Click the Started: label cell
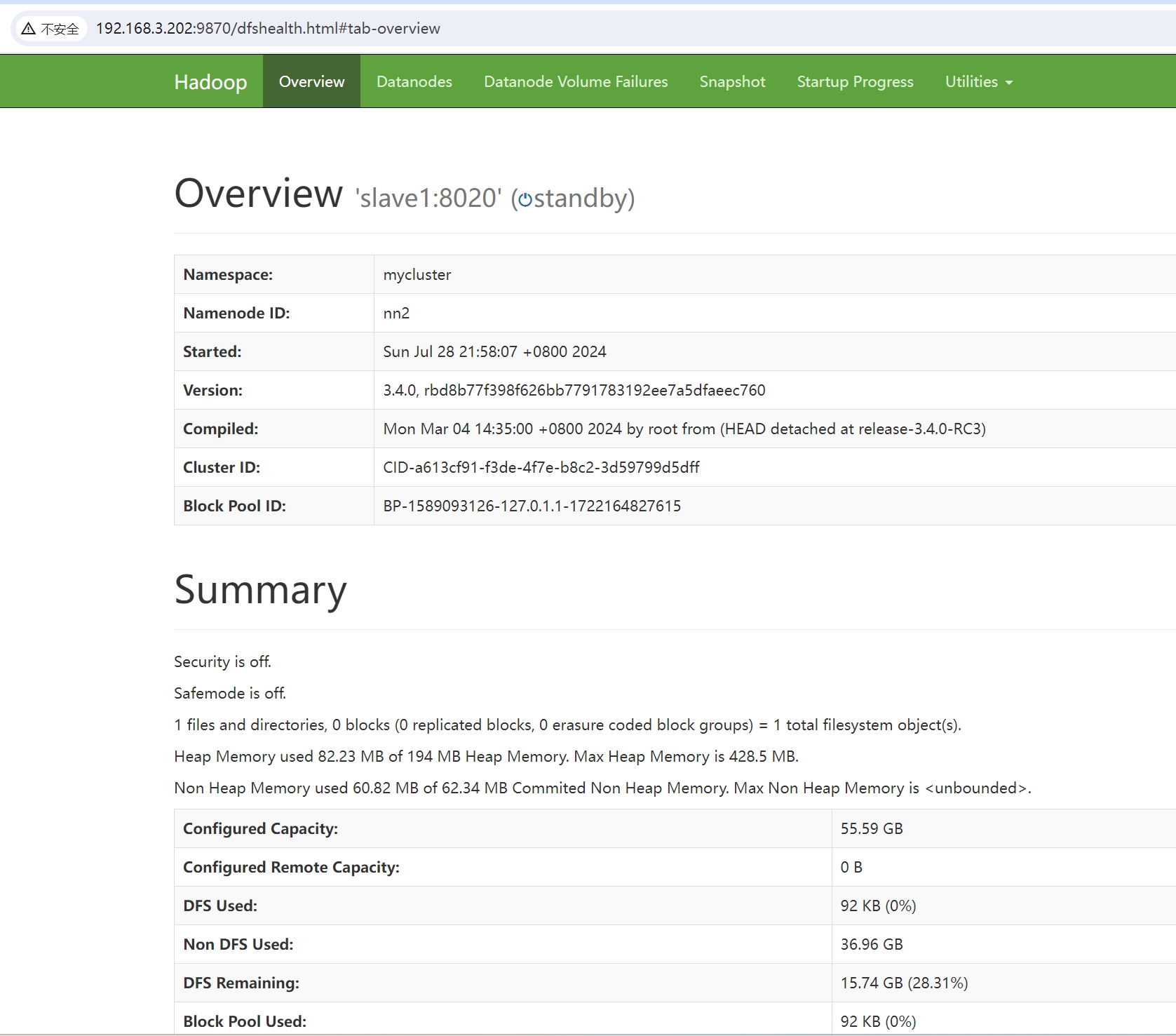The image size is (1176, 1036). [274, 351]
